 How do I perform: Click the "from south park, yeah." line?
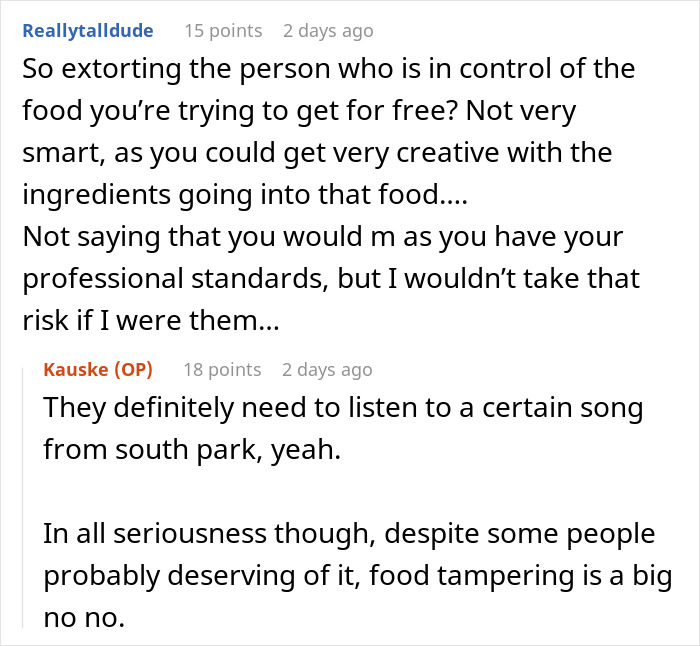point(192,450)
